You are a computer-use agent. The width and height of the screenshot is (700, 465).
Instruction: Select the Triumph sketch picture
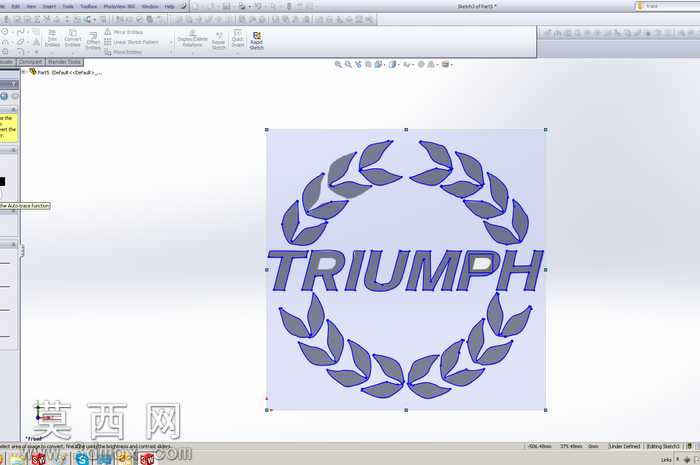coord(406,270)
